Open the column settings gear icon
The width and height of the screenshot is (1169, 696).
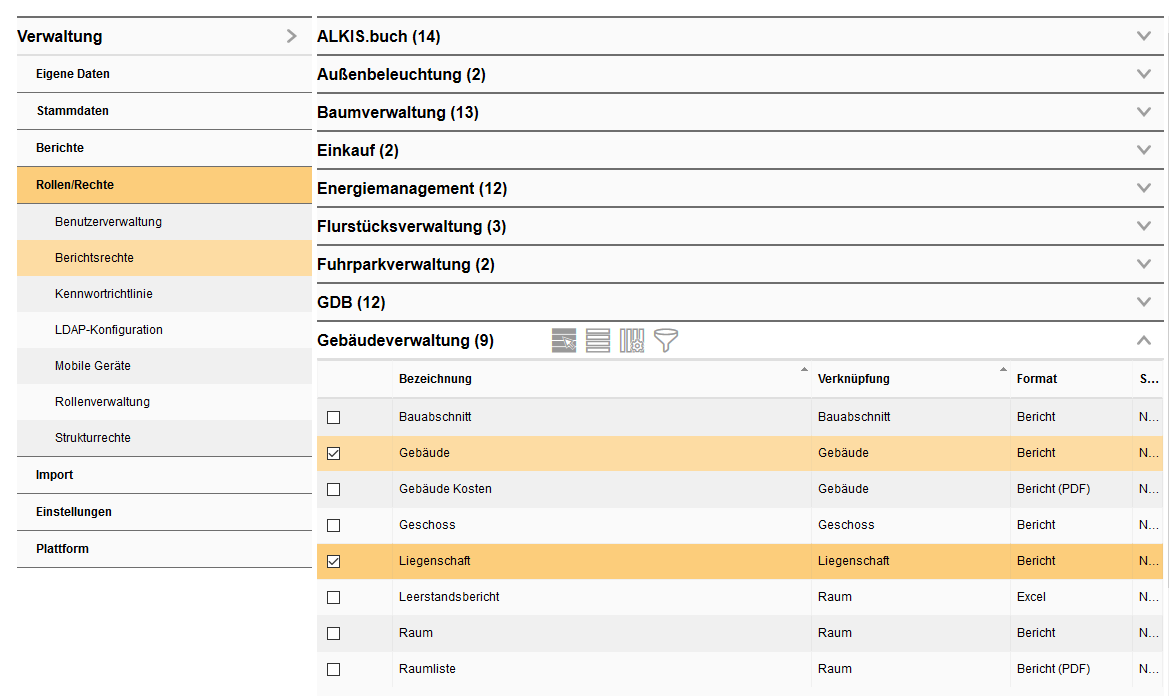click(x=632, y=341)
